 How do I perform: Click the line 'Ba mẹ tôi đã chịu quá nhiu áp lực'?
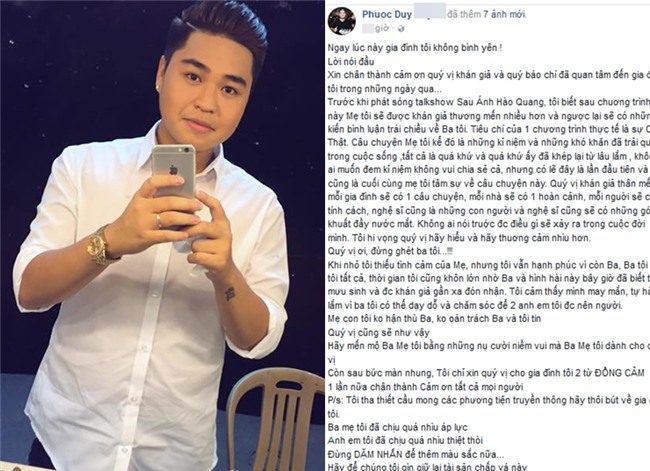tap(398, 427)
